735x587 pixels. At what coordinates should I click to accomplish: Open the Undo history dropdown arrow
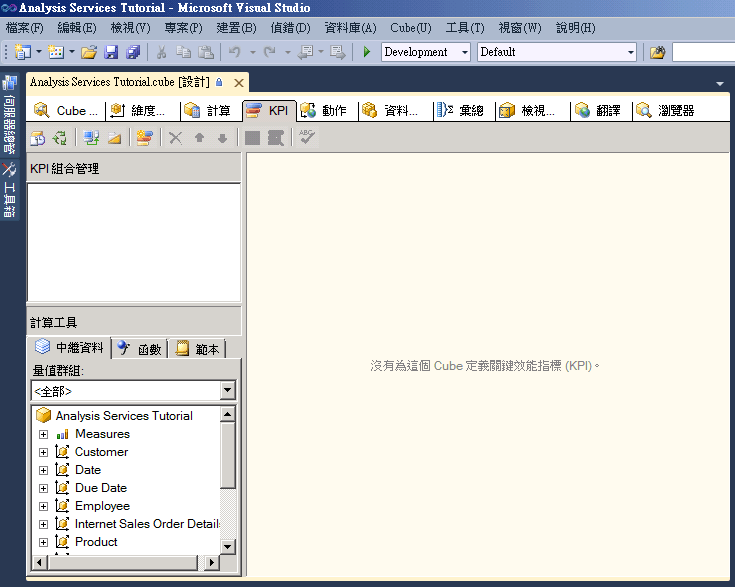(253, 52)
